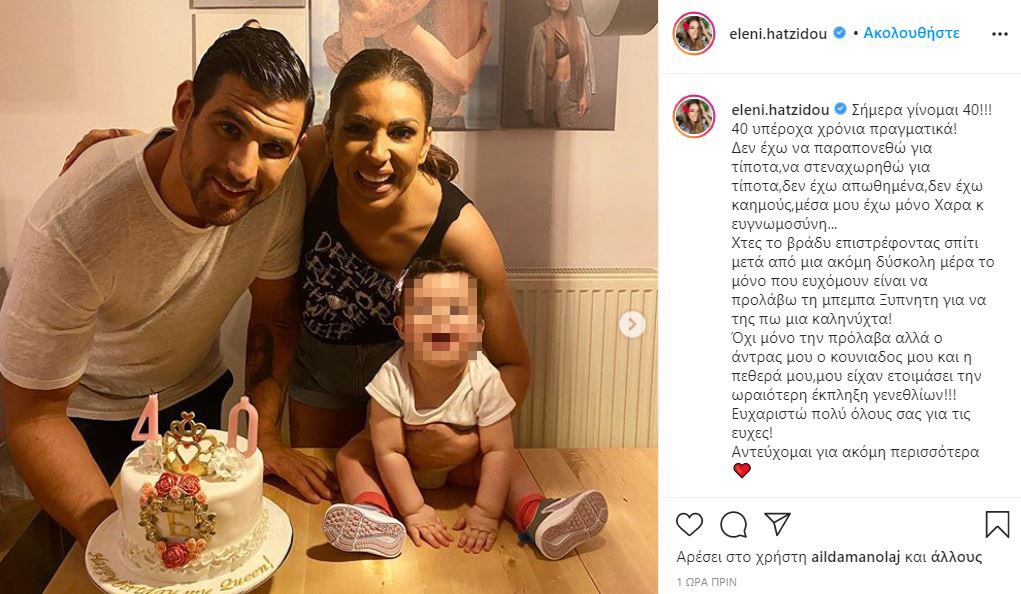Click the Ακολουθήστε follow button
The height and width of the screenshot is (594, 1021).
911,33
